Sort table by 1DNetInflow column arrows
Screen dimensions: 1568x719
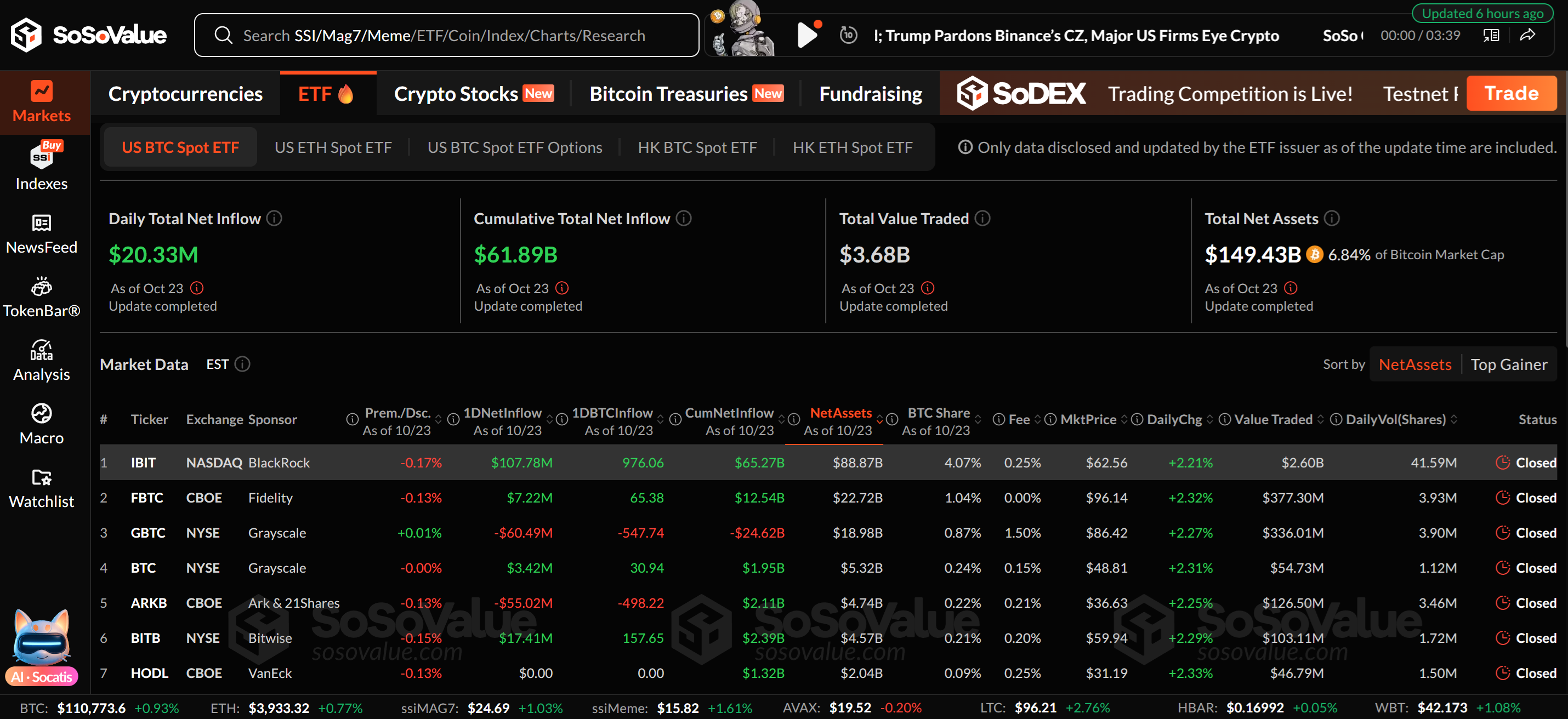click(549, 420)
